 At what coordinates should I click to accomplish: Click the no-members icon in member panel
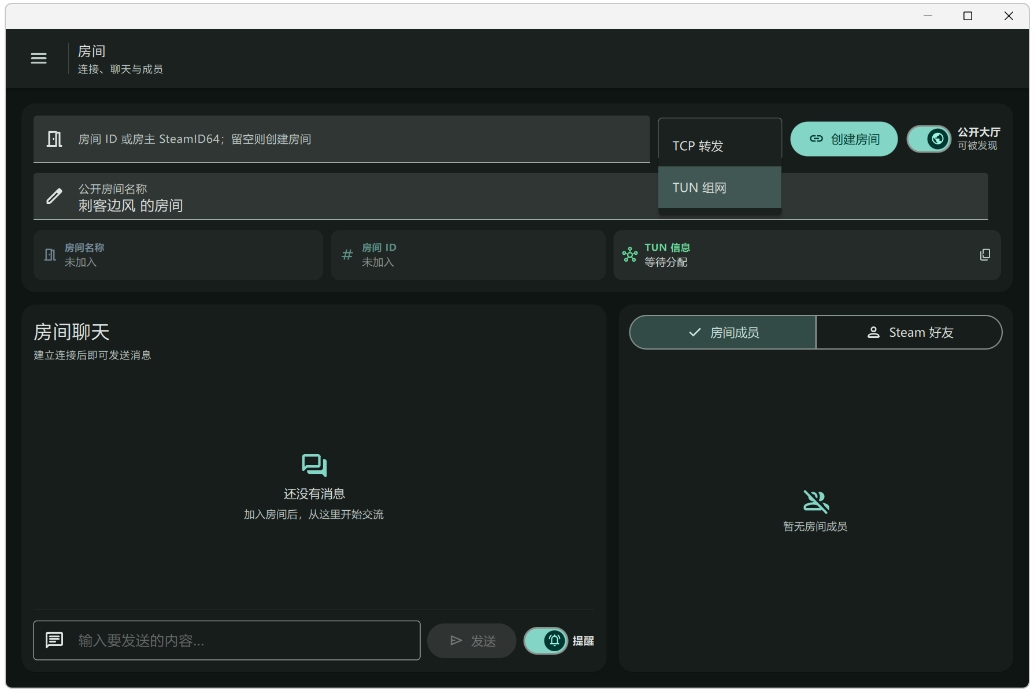(816, 502)
